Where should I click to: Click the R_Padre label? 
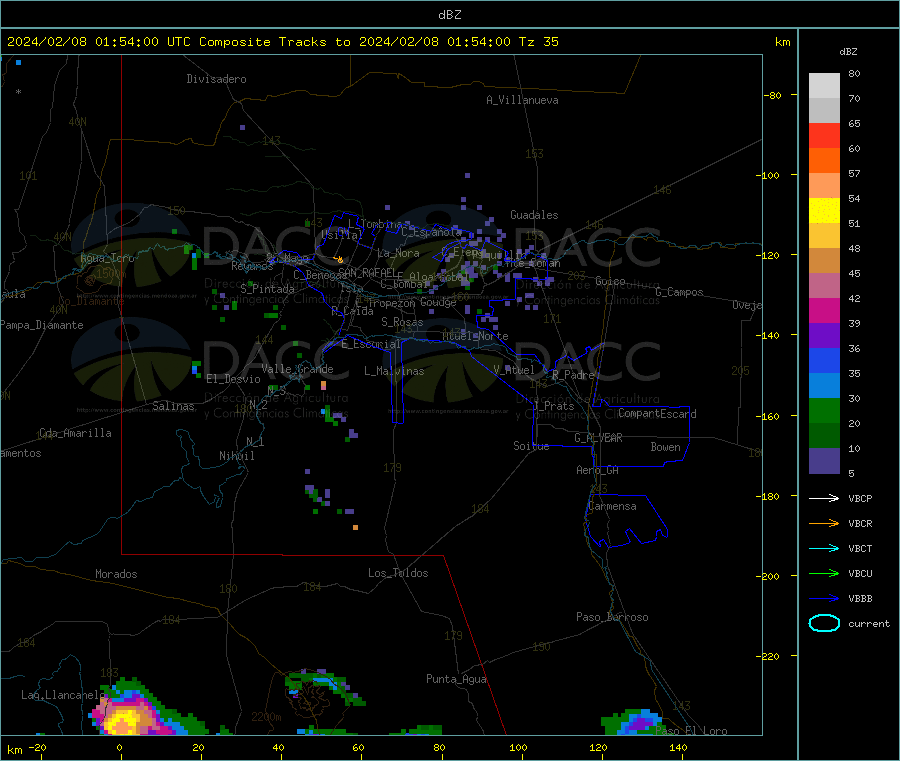click(x=573, y=375)
